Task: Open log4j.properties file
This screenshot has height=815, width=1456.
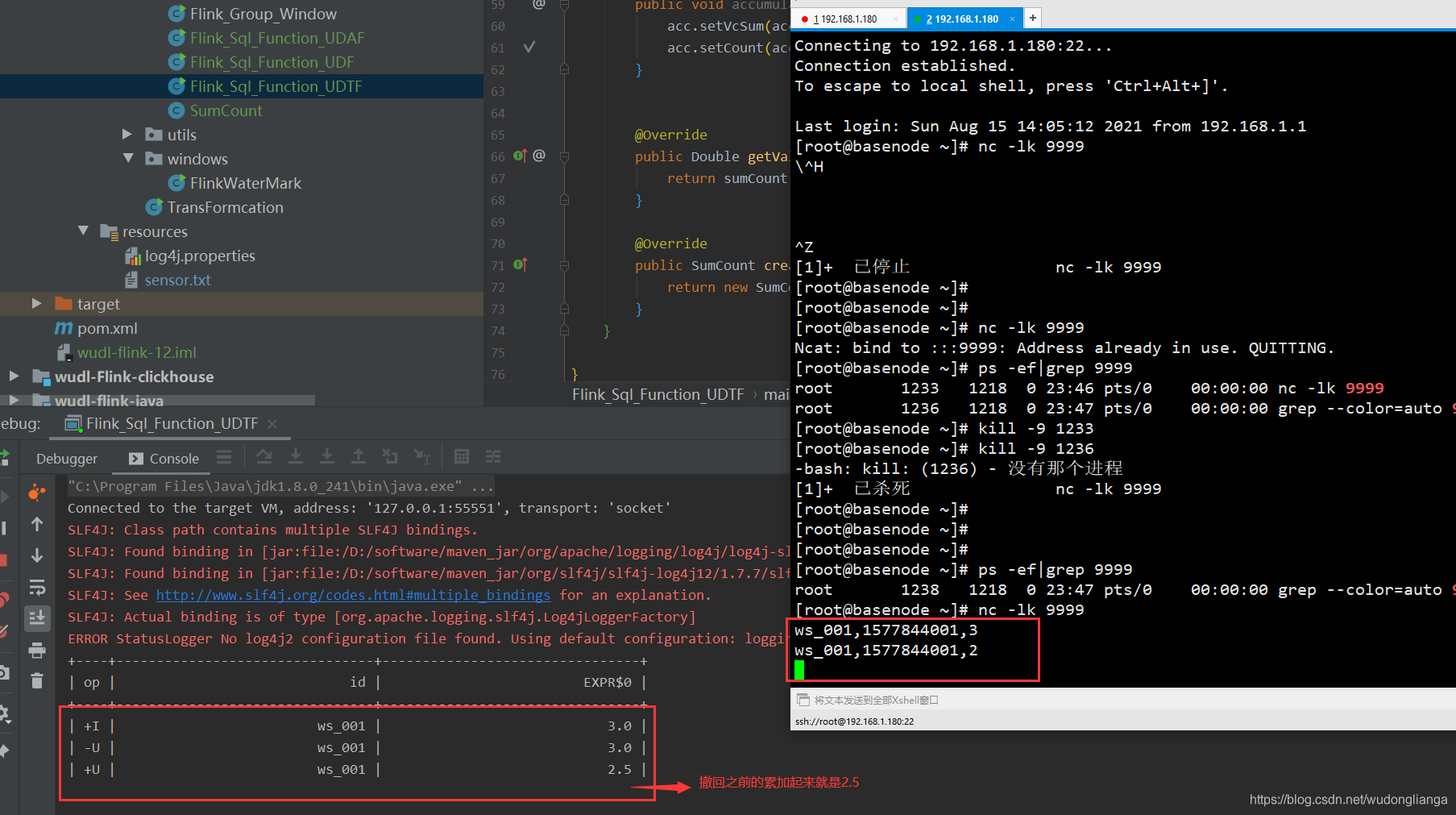Action: 200,256
